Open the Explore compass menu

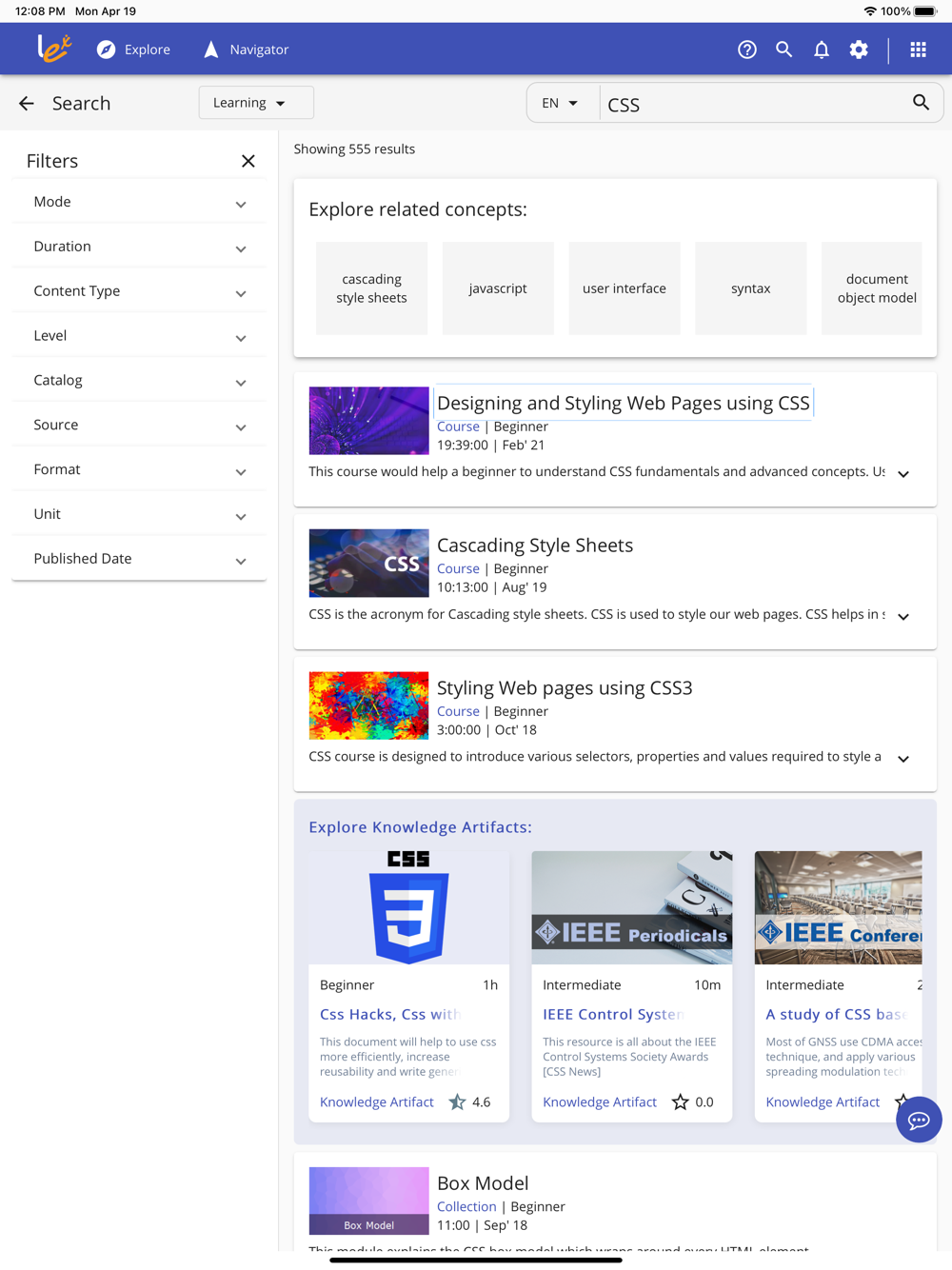click(133, 50)
